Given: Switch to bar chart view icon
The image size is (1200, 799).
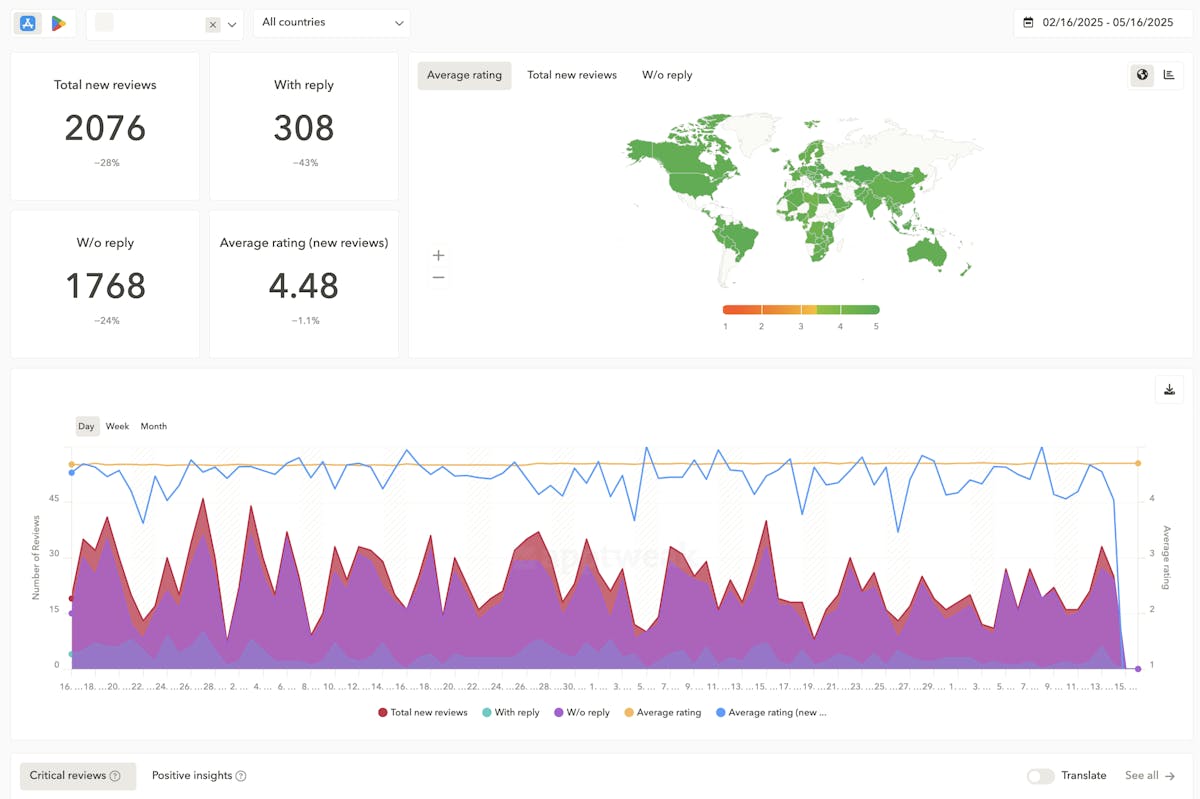Looking at the screenshot, I should (x=1168, y=75).
